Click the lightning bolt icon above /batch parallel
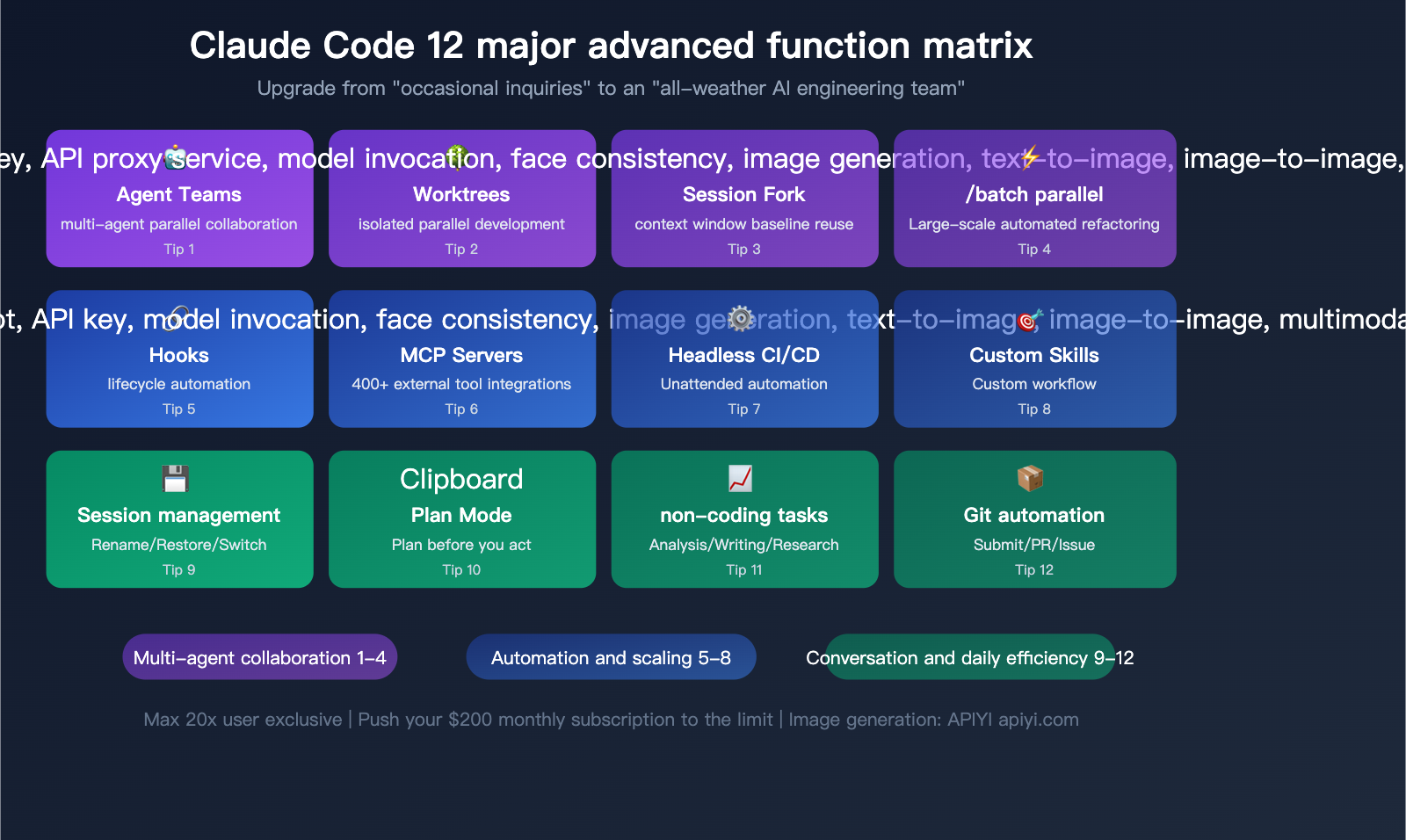 pyautogui.click(x=1031, y=156)
